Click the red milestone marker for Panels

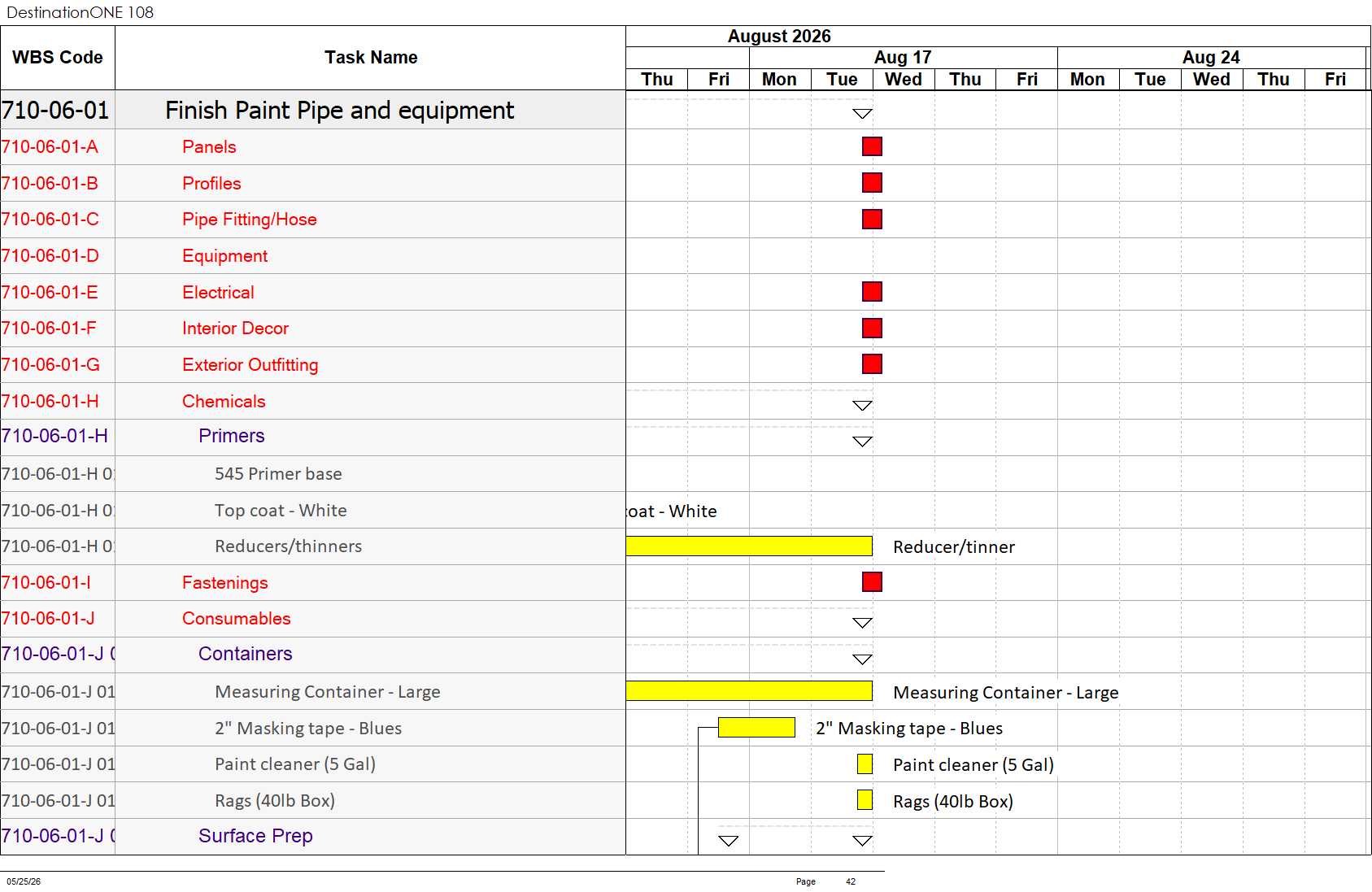872,146
